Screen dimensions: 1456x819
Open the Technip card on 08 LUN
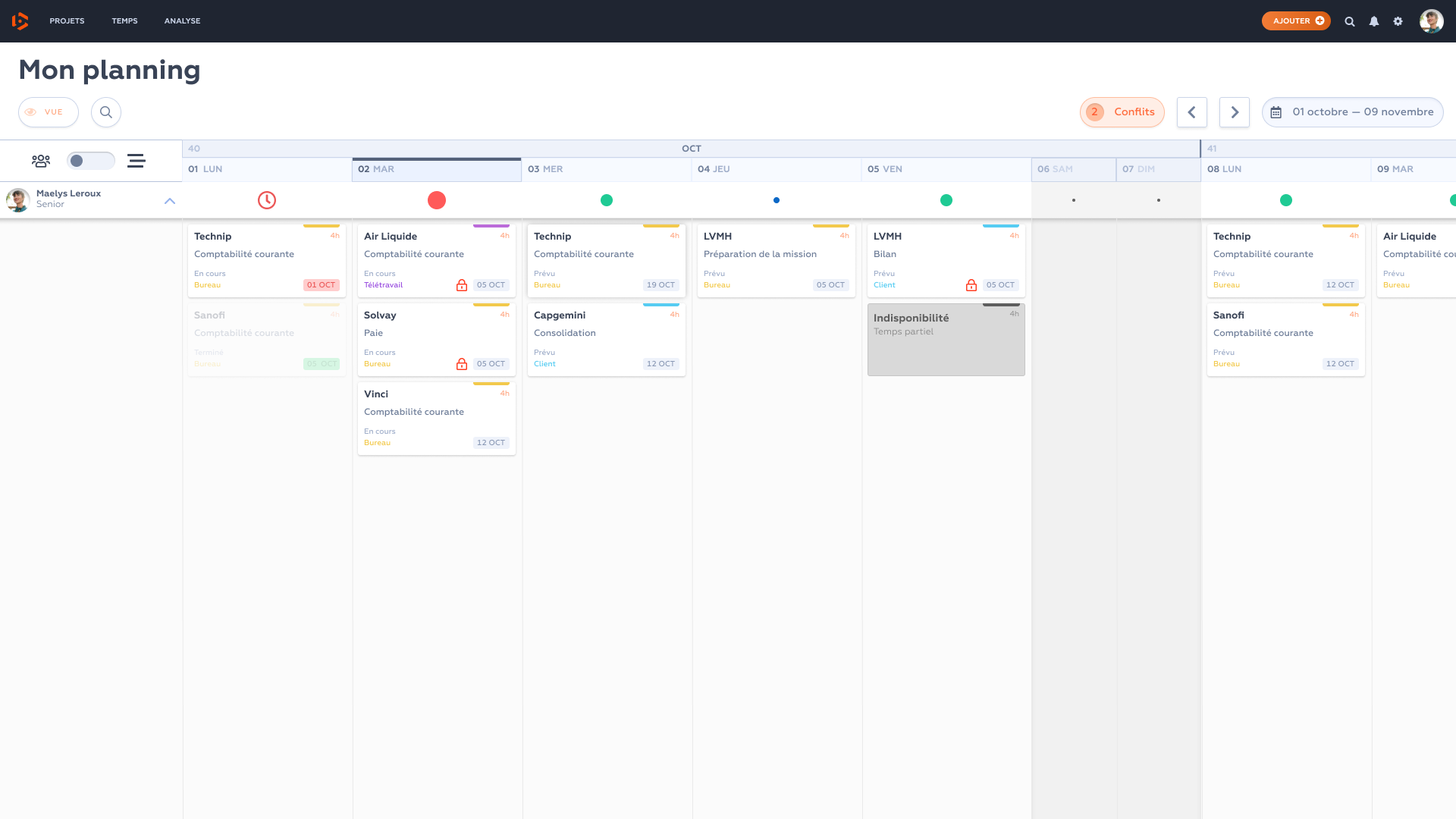[x=1286, y=260]
